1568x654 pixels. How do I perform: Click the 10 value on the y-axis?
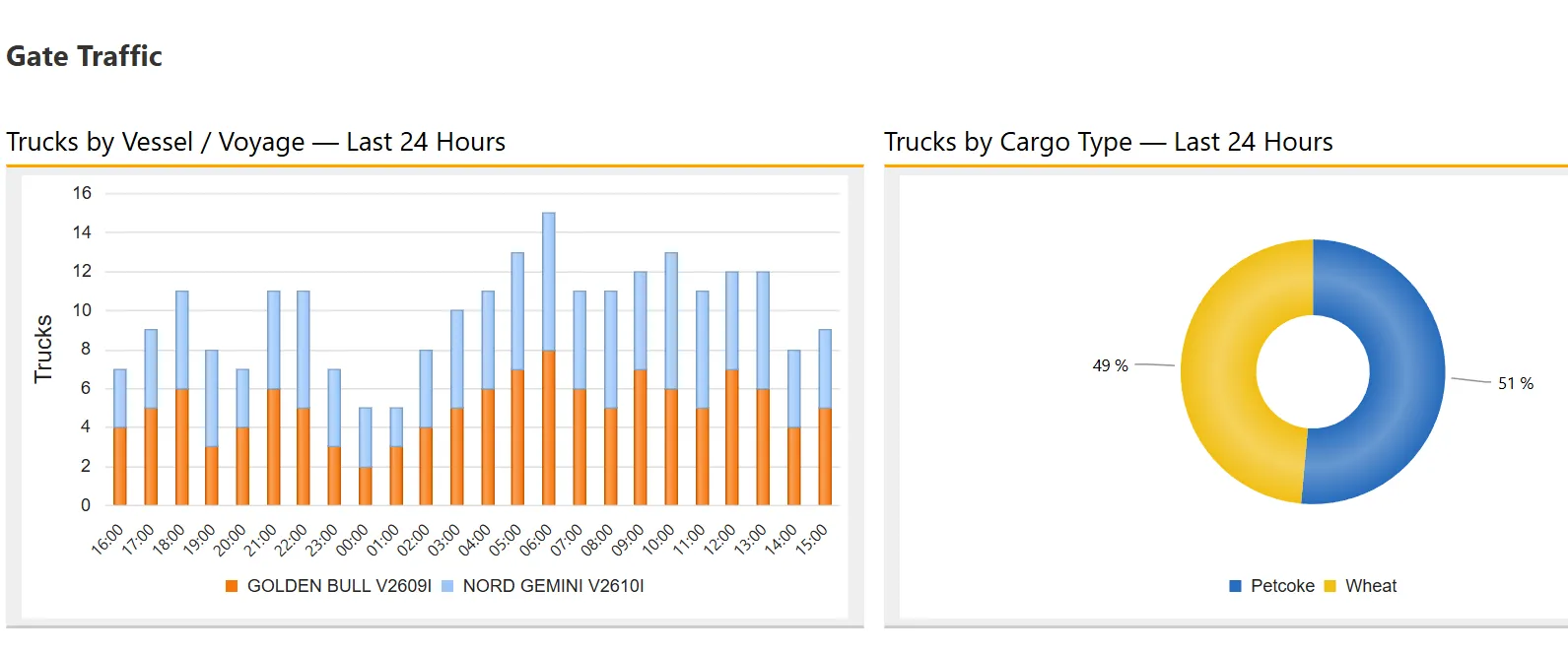(82, 310)
